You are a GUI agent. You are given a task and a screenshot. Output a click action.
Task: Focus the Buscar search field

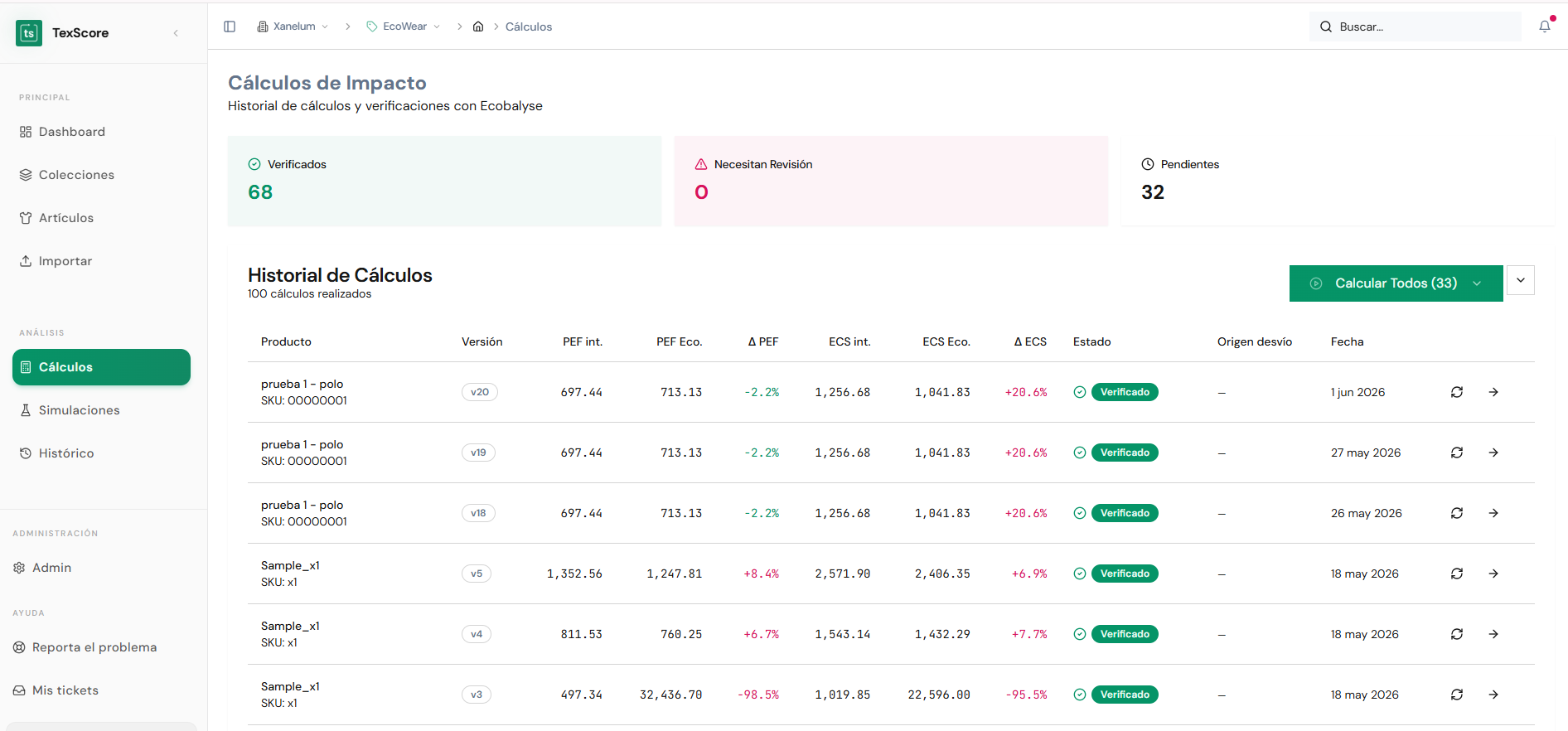pos(1416,27)
